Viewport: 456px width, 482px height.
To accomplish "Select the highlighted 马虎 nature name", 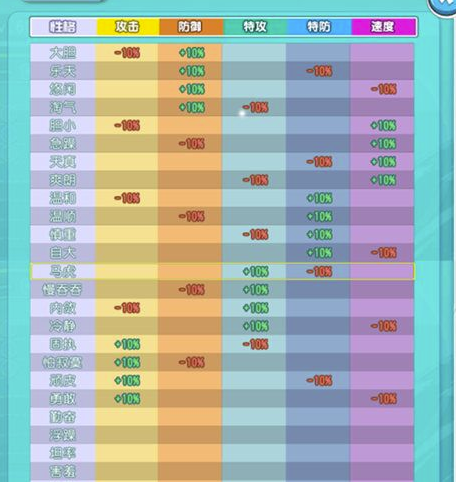I will pos(63,271).
